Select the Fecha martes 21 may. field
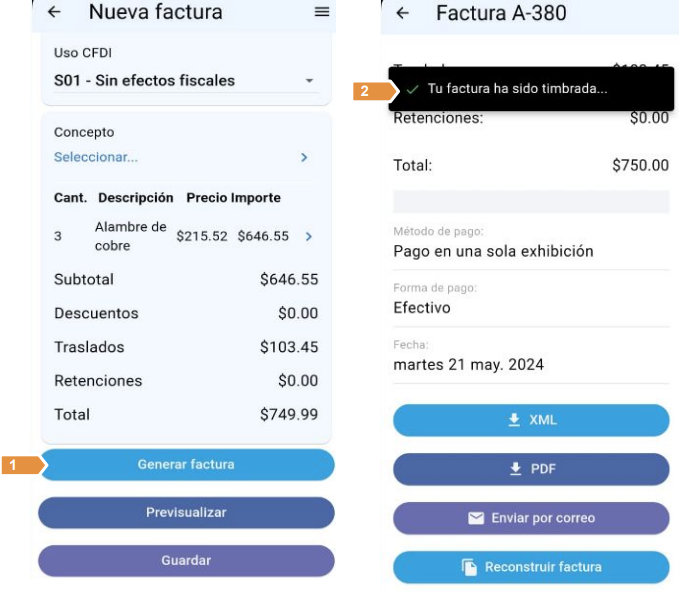The height and width of the screenshot is (593, 679). pos(530,357)
